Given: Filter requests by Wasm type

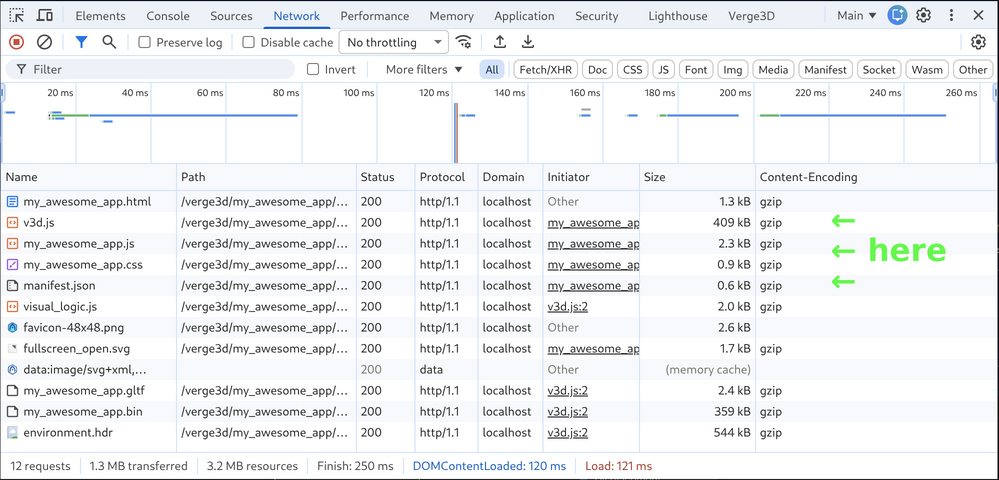Looking at the screenshot, I should (927, 69).
